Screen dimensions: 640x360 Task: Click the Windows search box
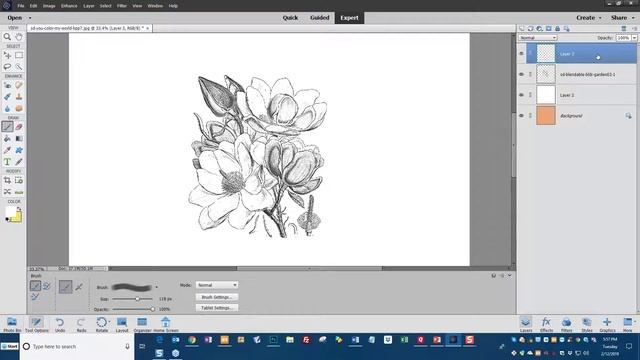pyautogui.click(x=77, y=347)
